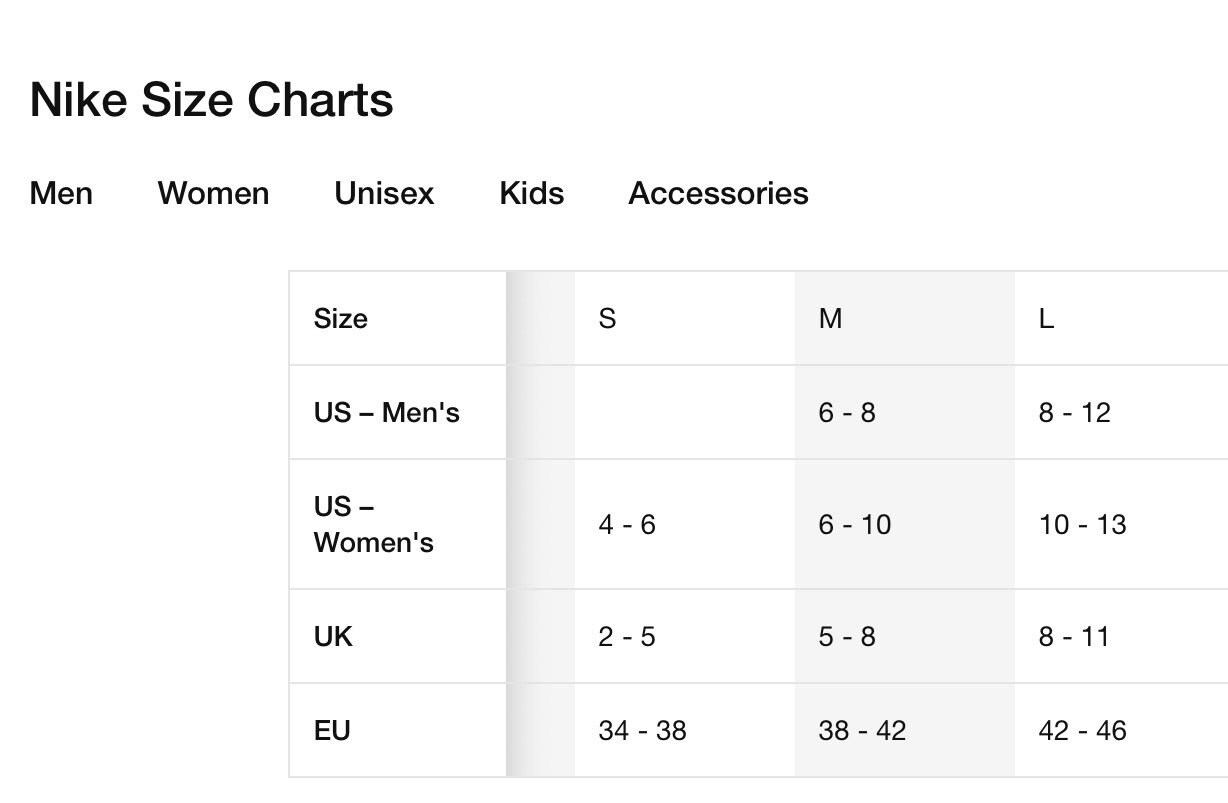The height and width of the screenshot is (803, 1228).
Task: Select the L size column header
Action: coord(1046,318)
